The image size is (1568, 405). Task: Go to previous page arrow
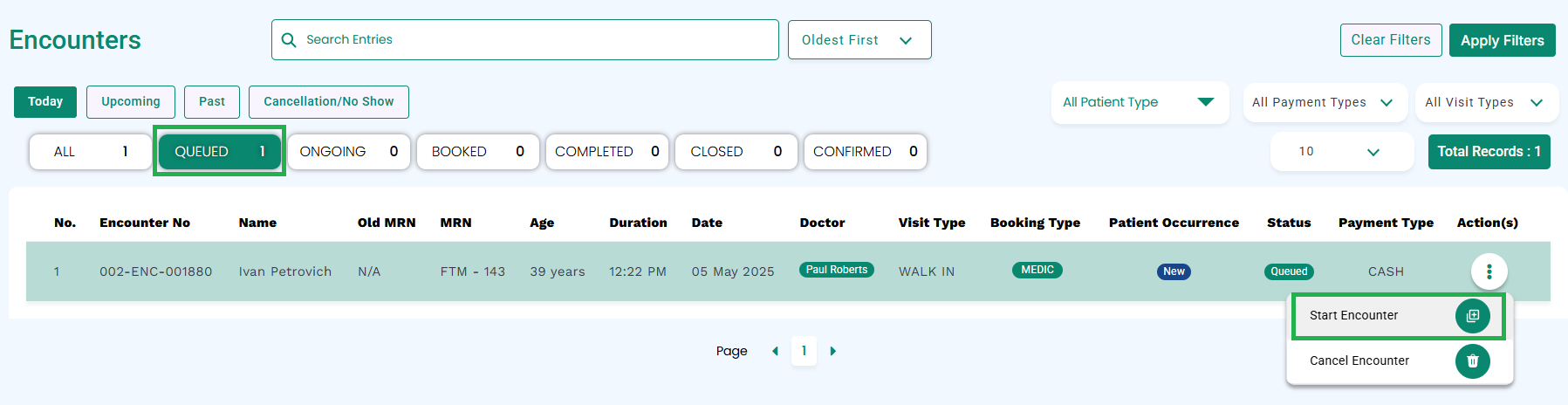point(775,351)
